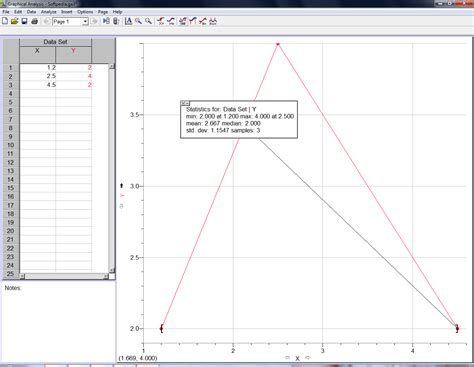Select the Zoom In magnifier

138,21
